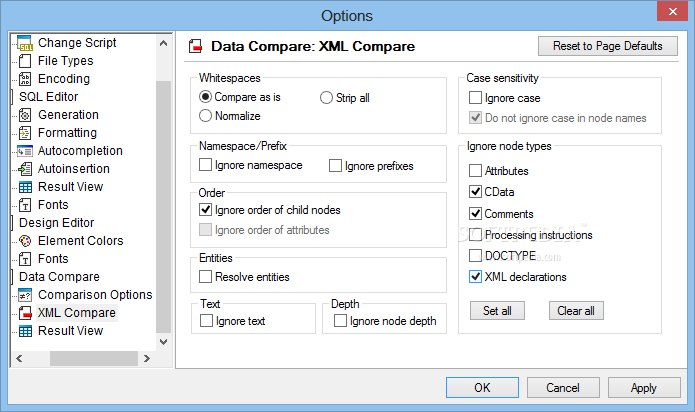Image resolution: width=695 pixels, height=412 pixels.
Task: Click the Generation gear icon
Action: tap(25, 115)
